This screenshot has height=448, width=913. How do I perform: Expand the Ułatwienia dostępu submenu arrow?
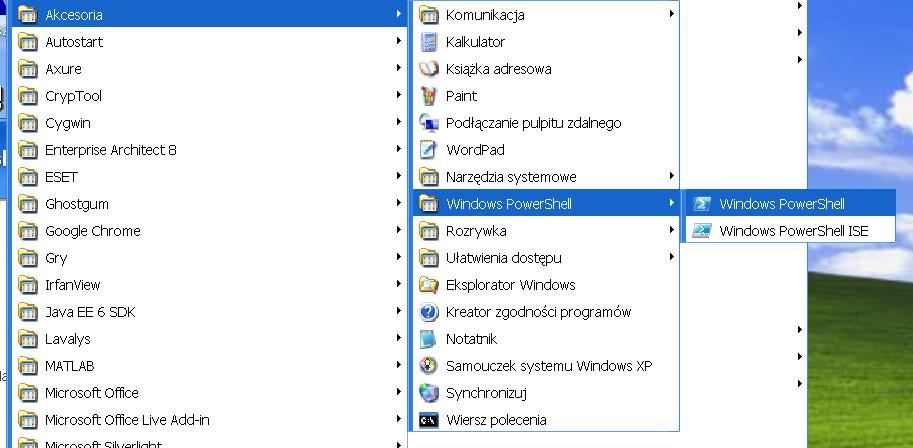click(671, 256)
